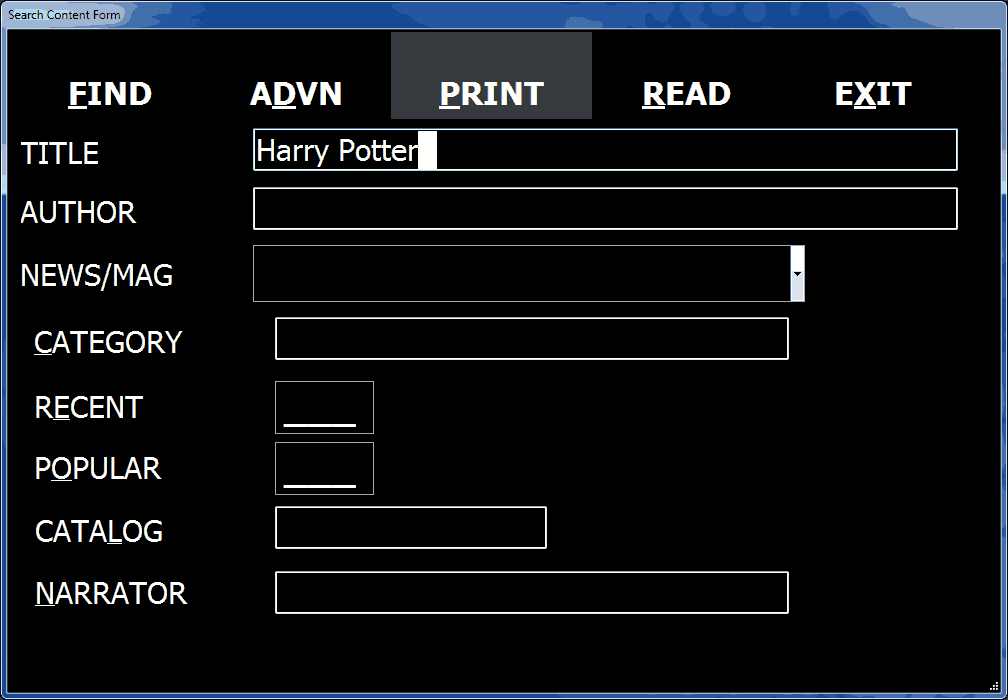Click inside the empty AUTHOR field
Screen dimensions: 1008x700
pyautogui.click(x=604, y=209)
